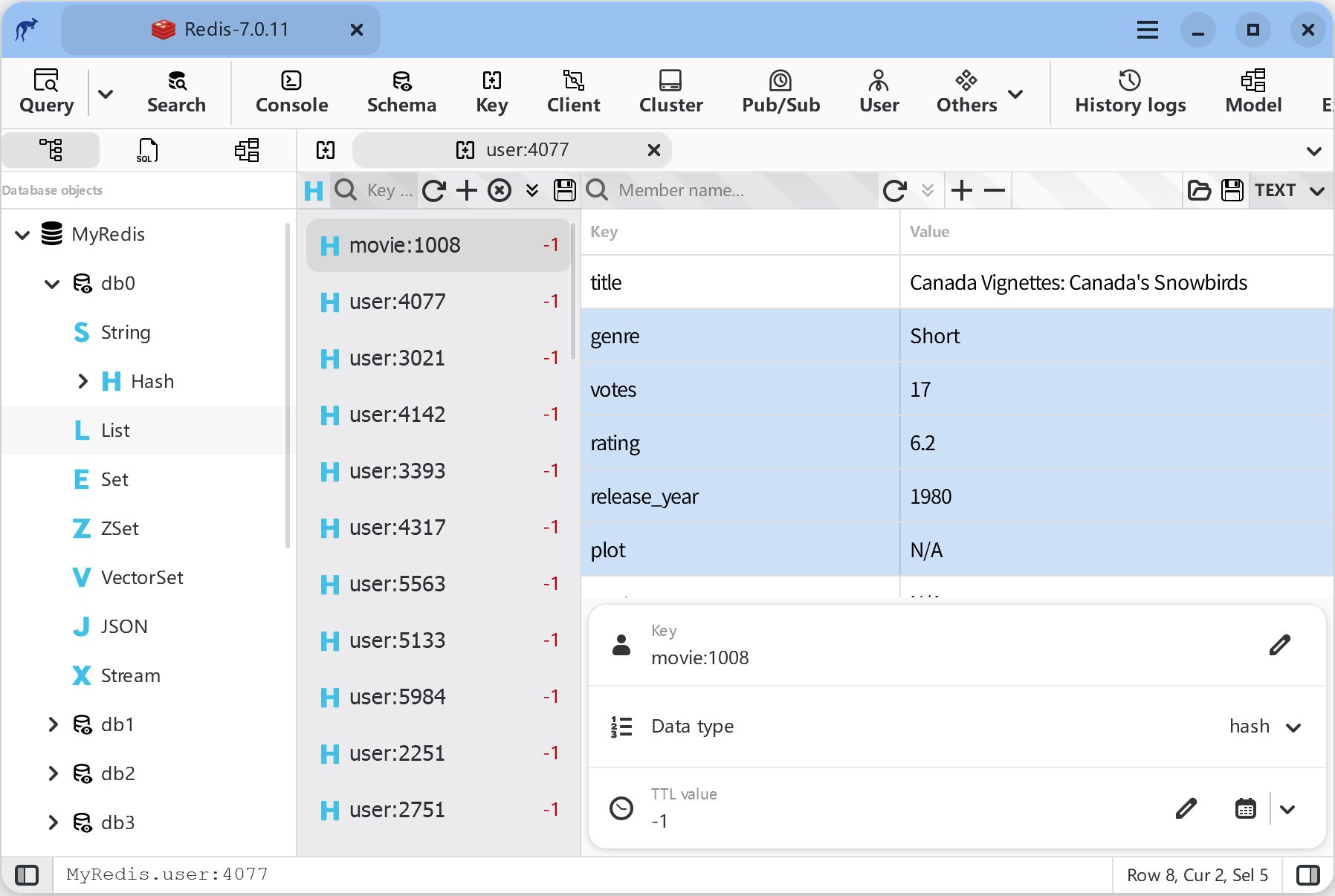Switch to the model panel icon
The image size is (1335, 896).
click(247, 150)
